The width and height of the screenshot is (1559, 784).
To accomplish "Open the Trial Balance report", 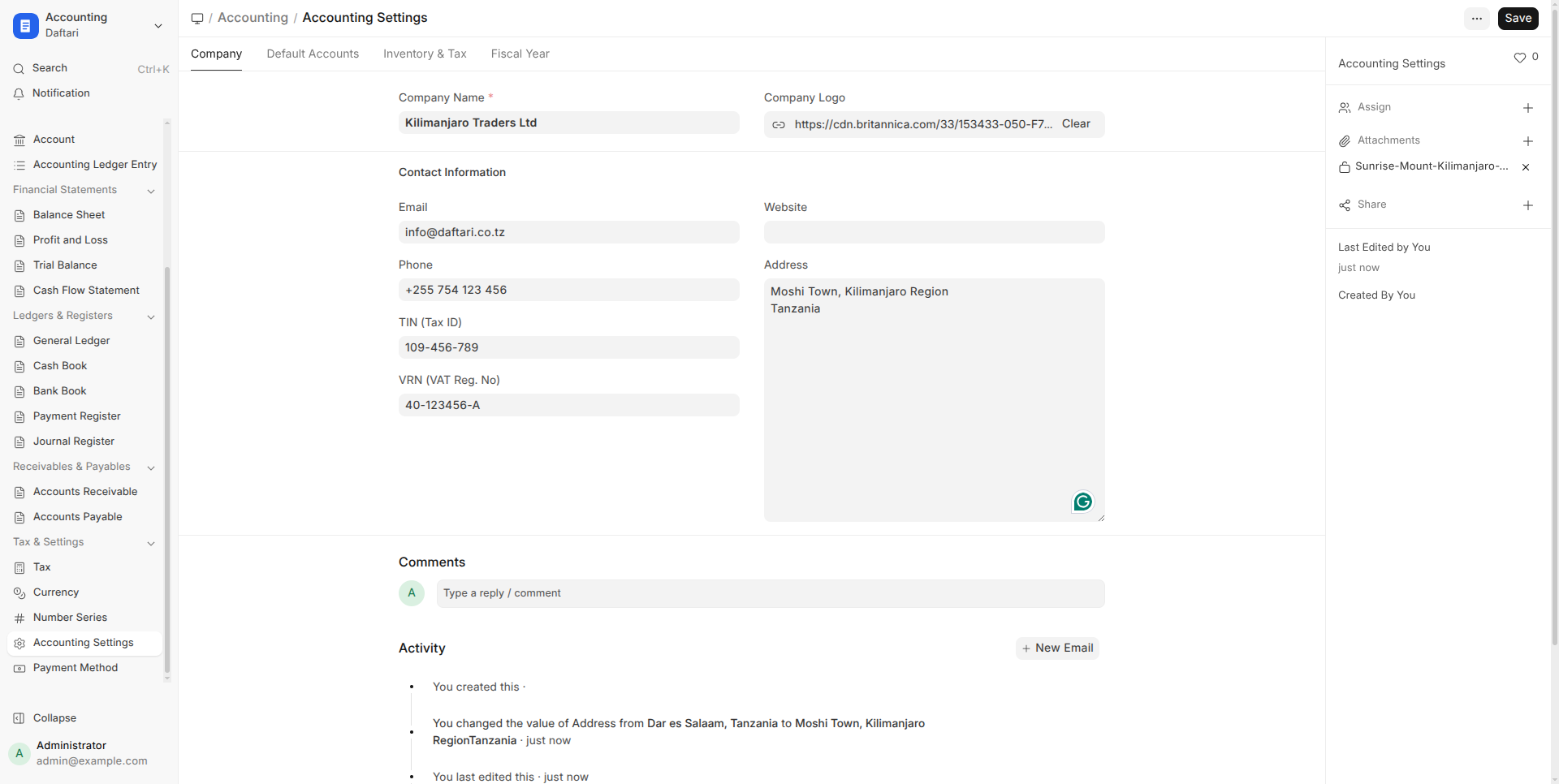I will point(84,265).
